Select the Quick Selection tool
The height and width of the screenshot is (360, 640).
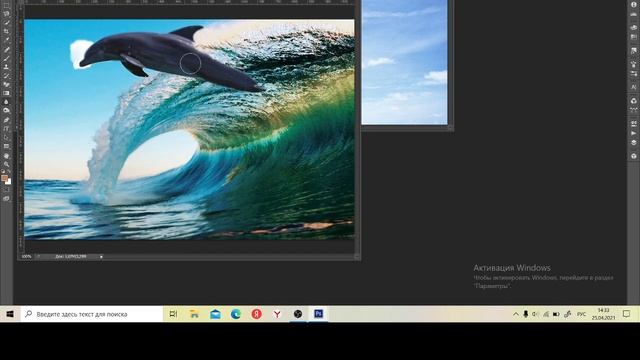(x=6, y=22)
